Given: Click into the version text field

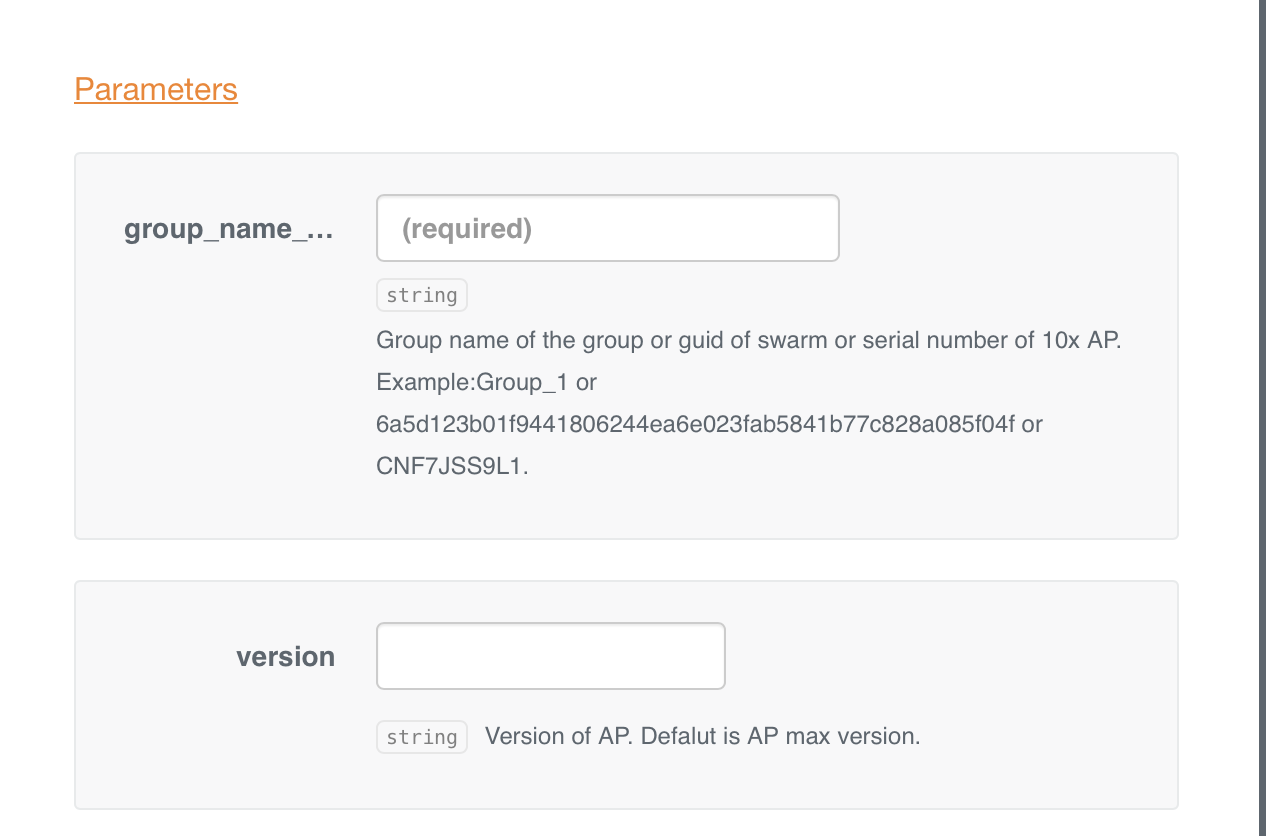Looking at the screenshot, I should [550, 656].
